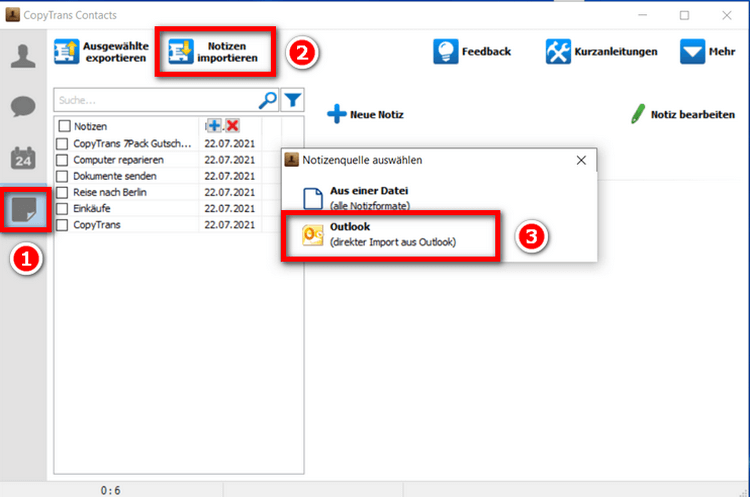Open the Messages sidebar section
The width and height of the screenshot is (750, 497).
[23, 106]
